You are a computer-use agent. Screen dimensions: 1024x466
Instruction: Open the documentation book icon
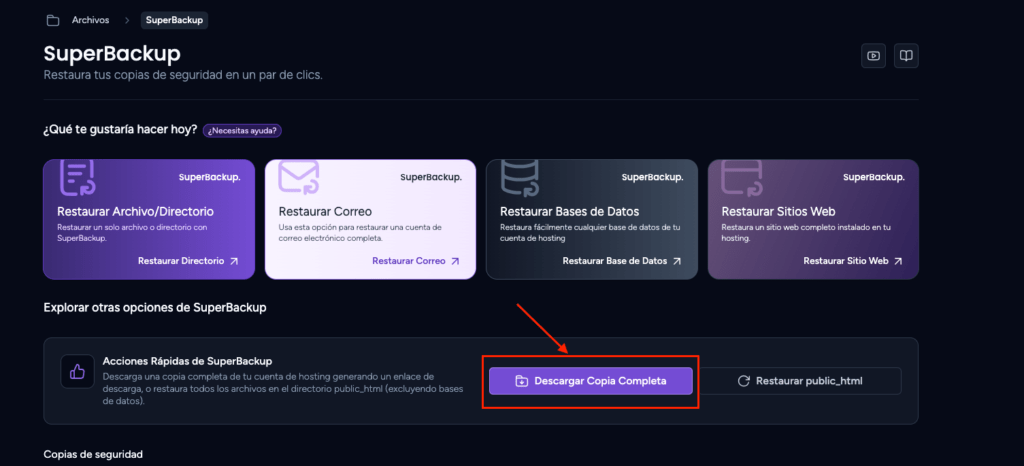point(906,55)
